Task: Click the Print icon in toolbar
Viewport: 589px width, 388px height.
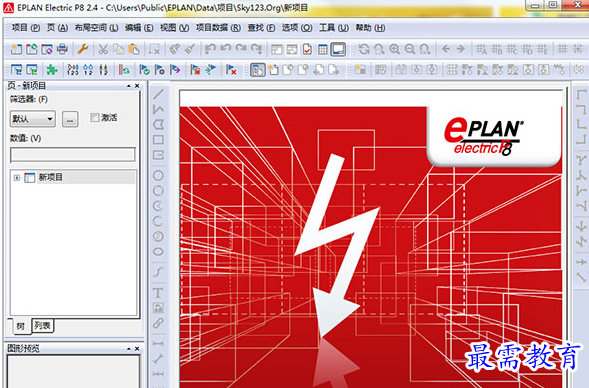Action: [62, 49]
